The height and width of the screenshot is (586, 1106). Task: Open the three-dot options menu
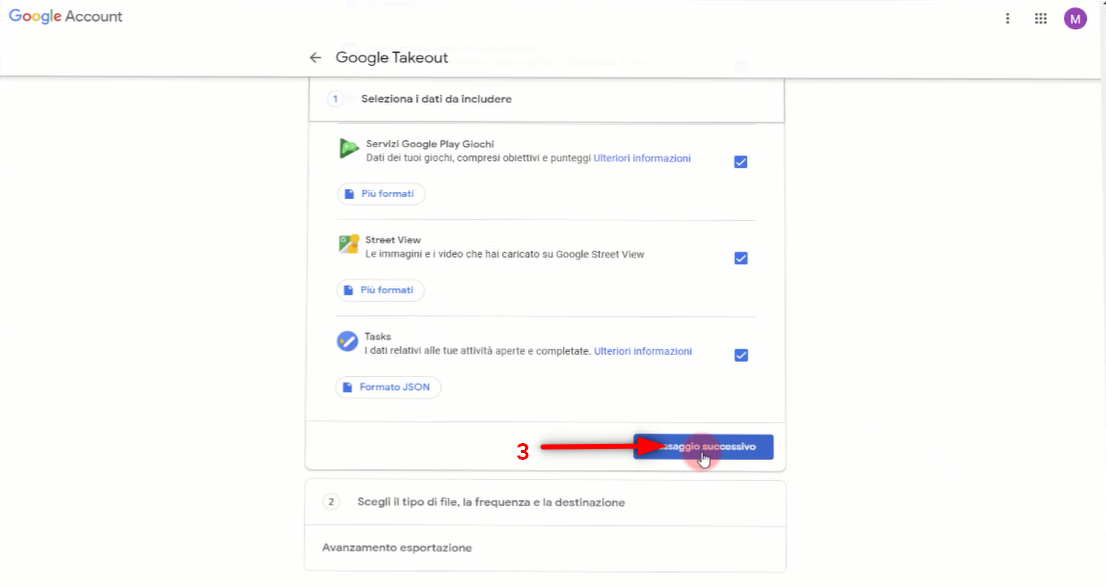tap(1007, 19)
